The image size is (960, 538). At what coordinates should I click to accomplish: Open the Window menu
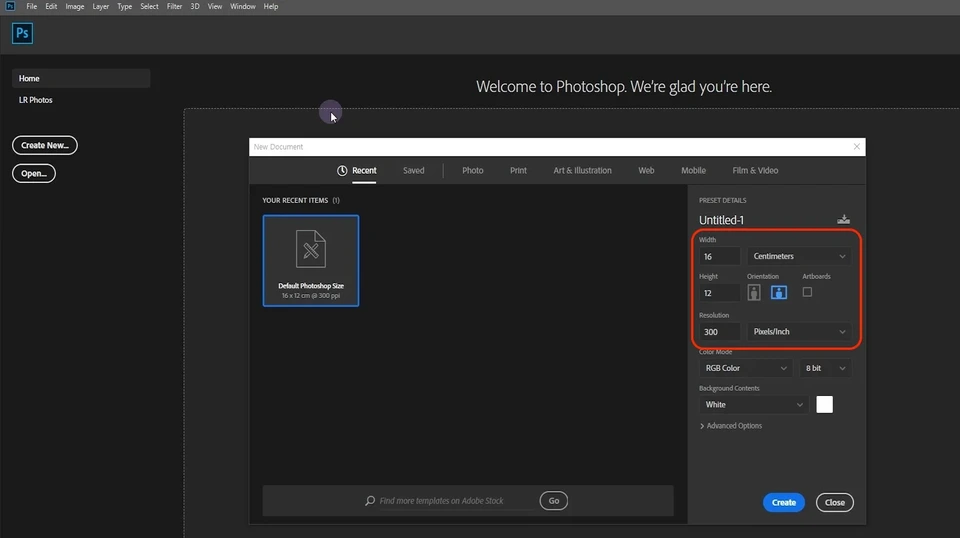coord(242,6)
